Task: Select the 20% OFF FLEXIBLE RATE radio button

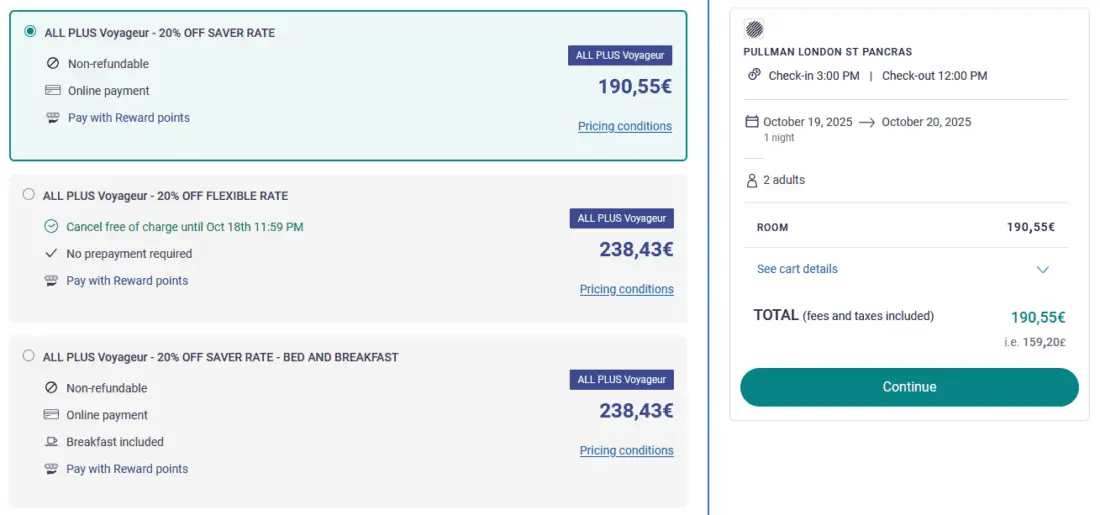Action: [x=28, y=195]
